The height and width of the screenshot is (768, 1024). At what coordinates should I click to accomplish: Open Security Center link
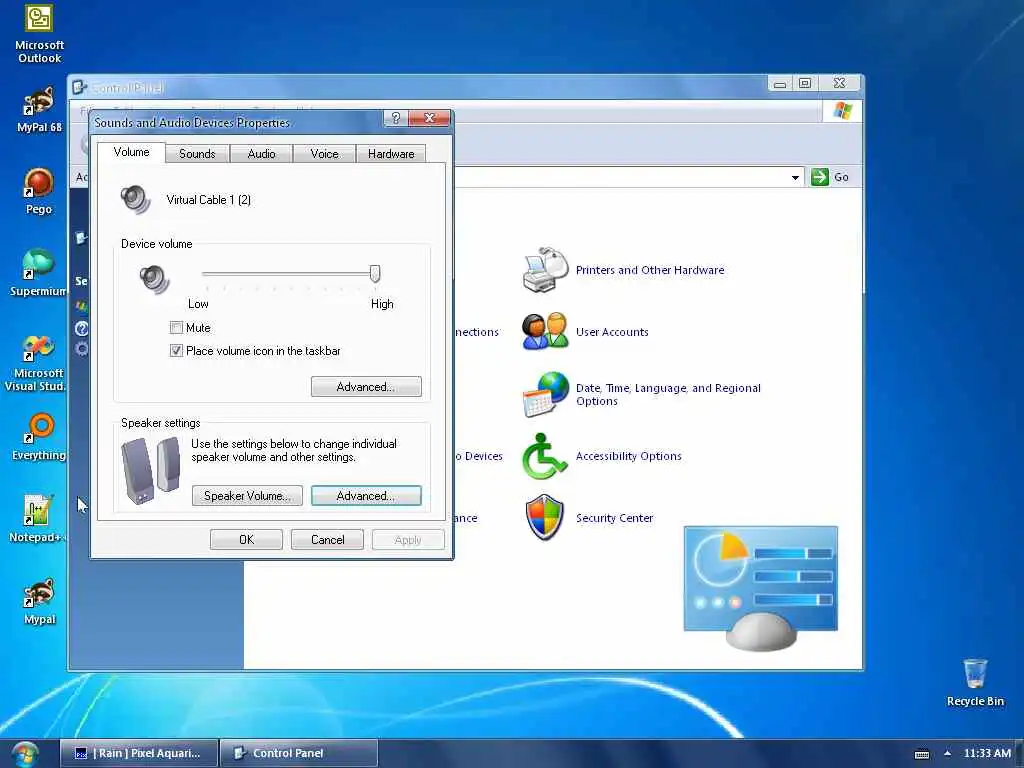(614, 518)
